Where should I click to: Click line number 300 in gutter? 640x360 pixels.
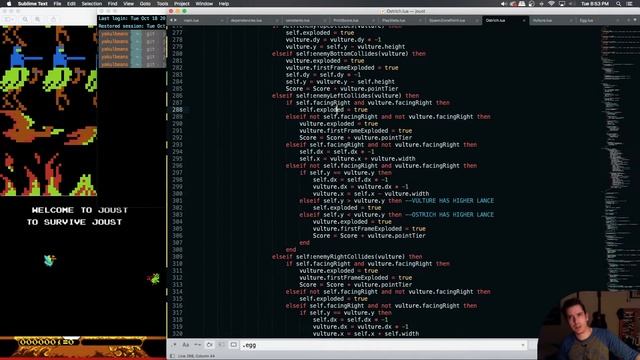click(x=177, y=193)
